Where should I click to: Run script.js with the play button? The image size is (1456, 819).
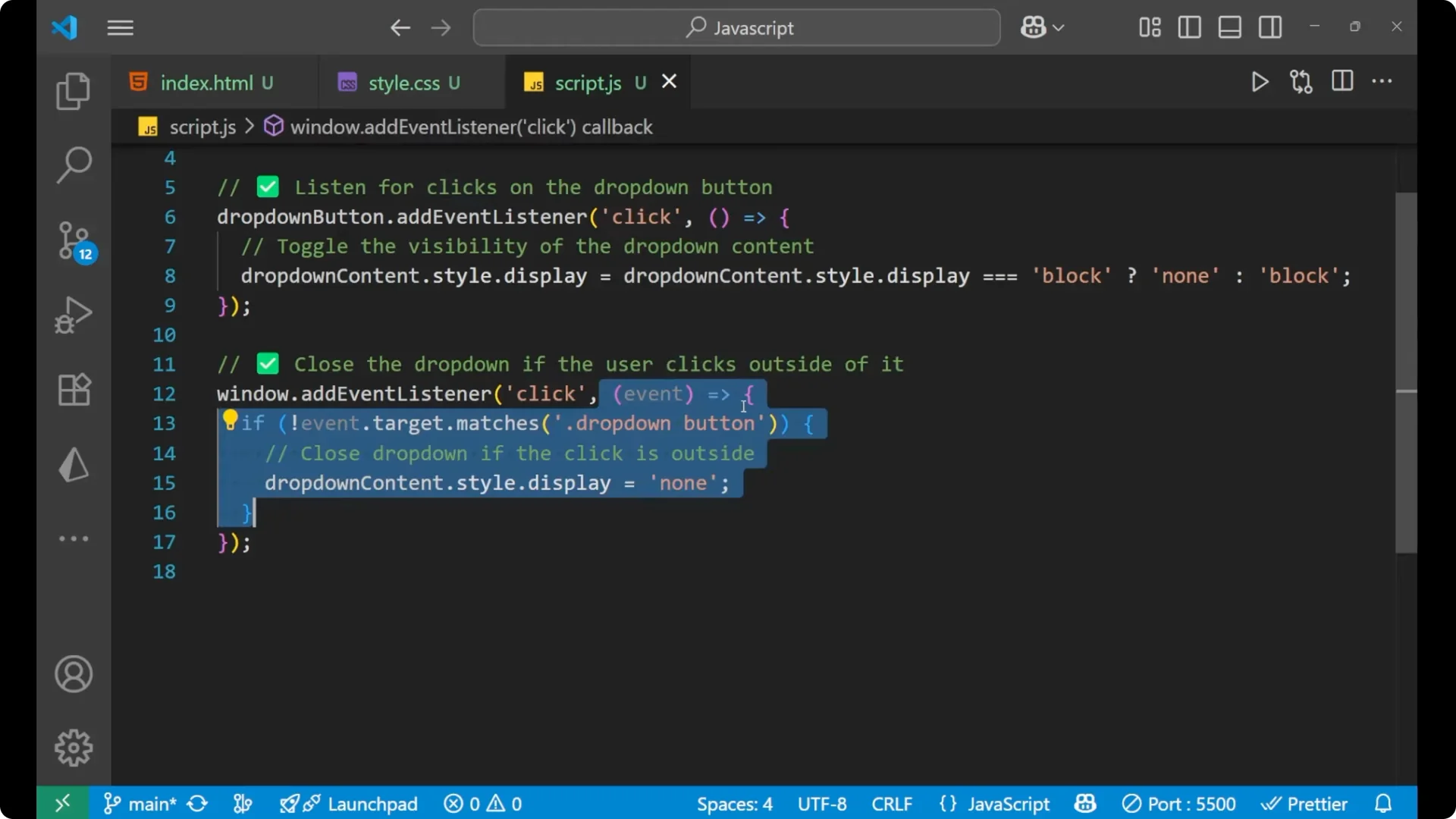tap(1260, 82)
